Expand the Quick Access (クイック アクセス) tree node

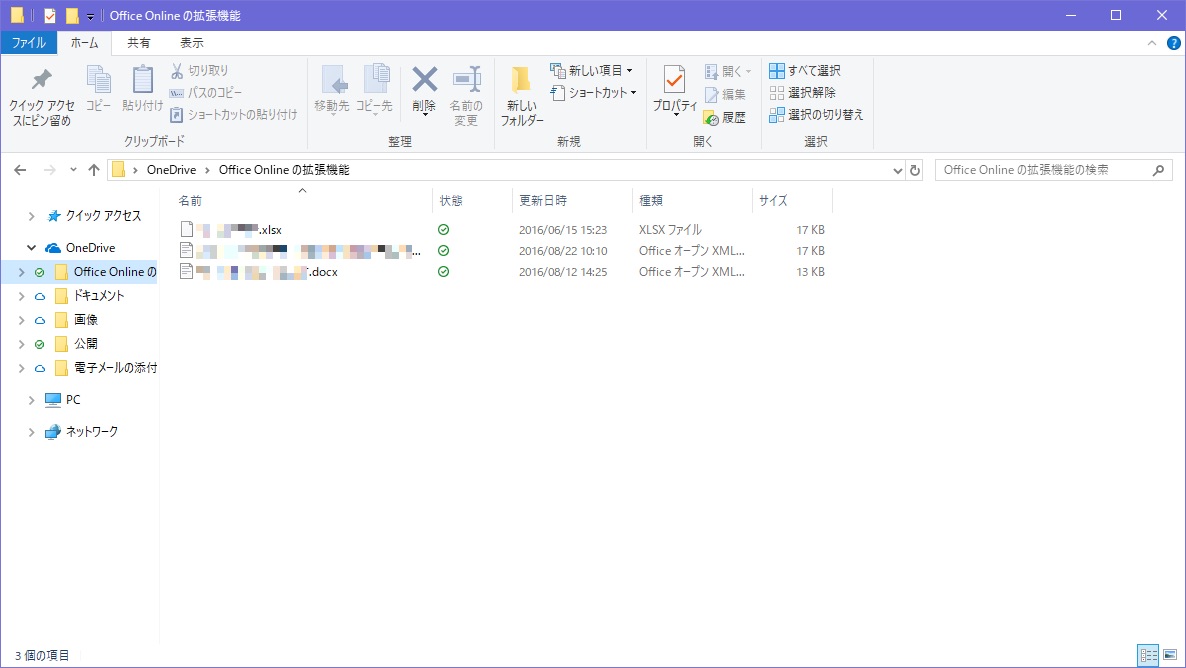pyautogui.click(x=31, y=216)
